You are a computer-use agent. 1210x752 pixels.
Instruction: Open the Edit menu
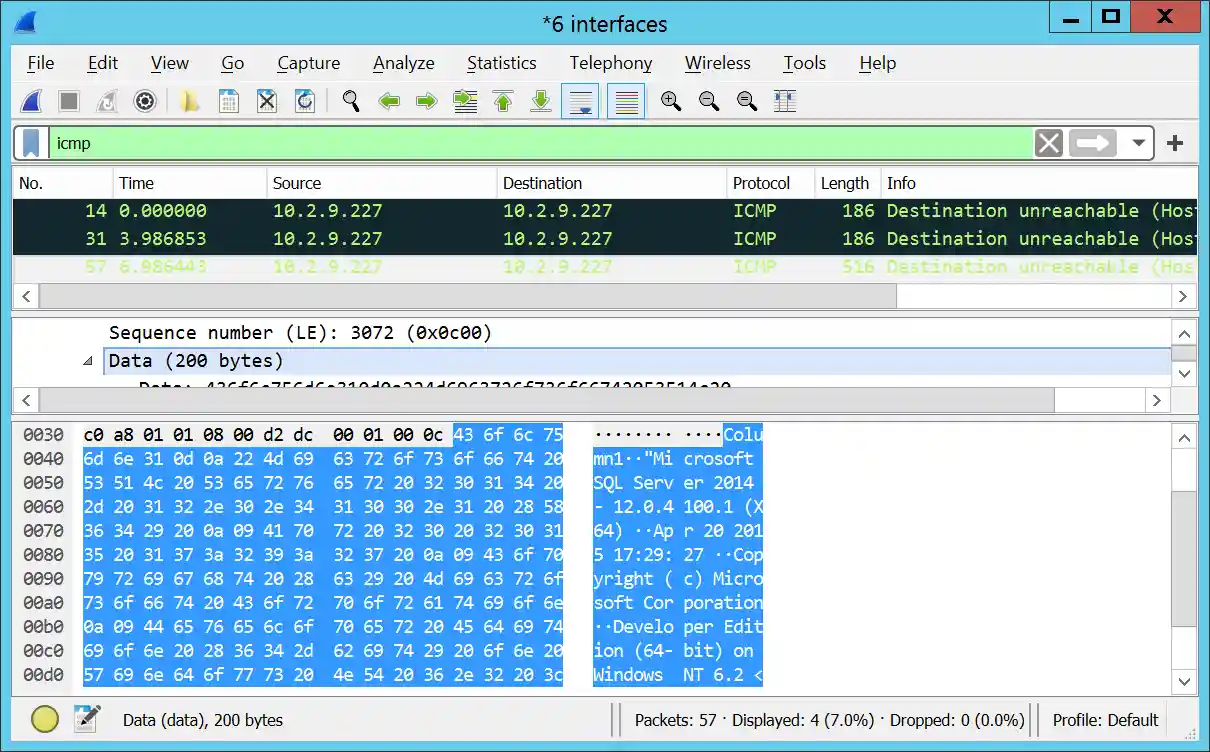[x=103, y=63]
